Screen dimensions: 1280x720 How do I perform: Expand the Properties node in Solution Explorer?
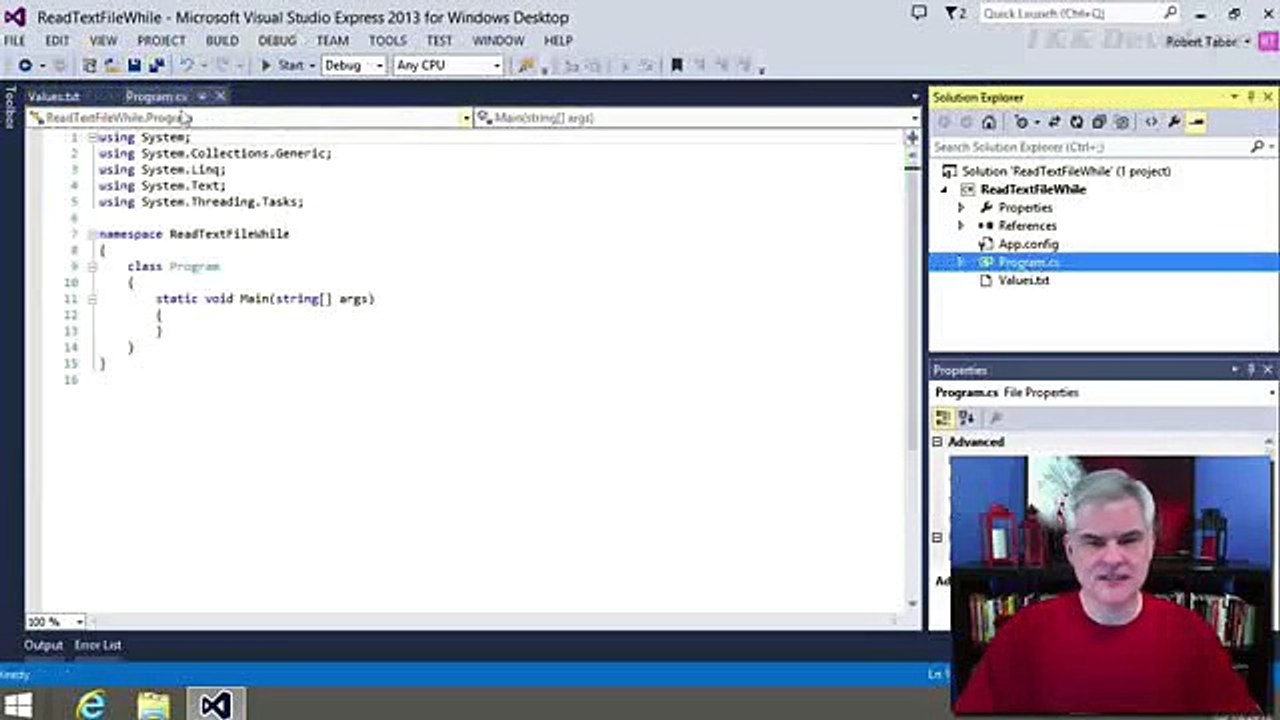pos(961,208)
